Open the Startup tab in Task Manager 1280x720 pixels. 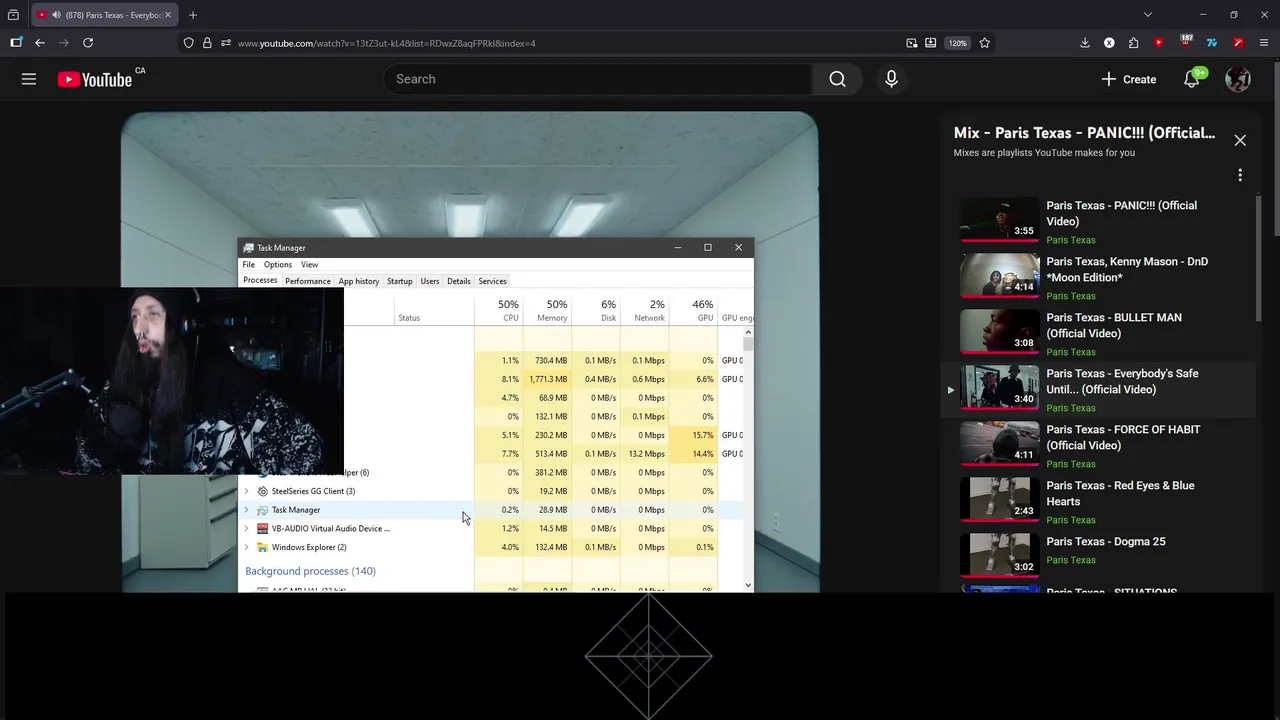pyautogui.click(x=400, y=281)
